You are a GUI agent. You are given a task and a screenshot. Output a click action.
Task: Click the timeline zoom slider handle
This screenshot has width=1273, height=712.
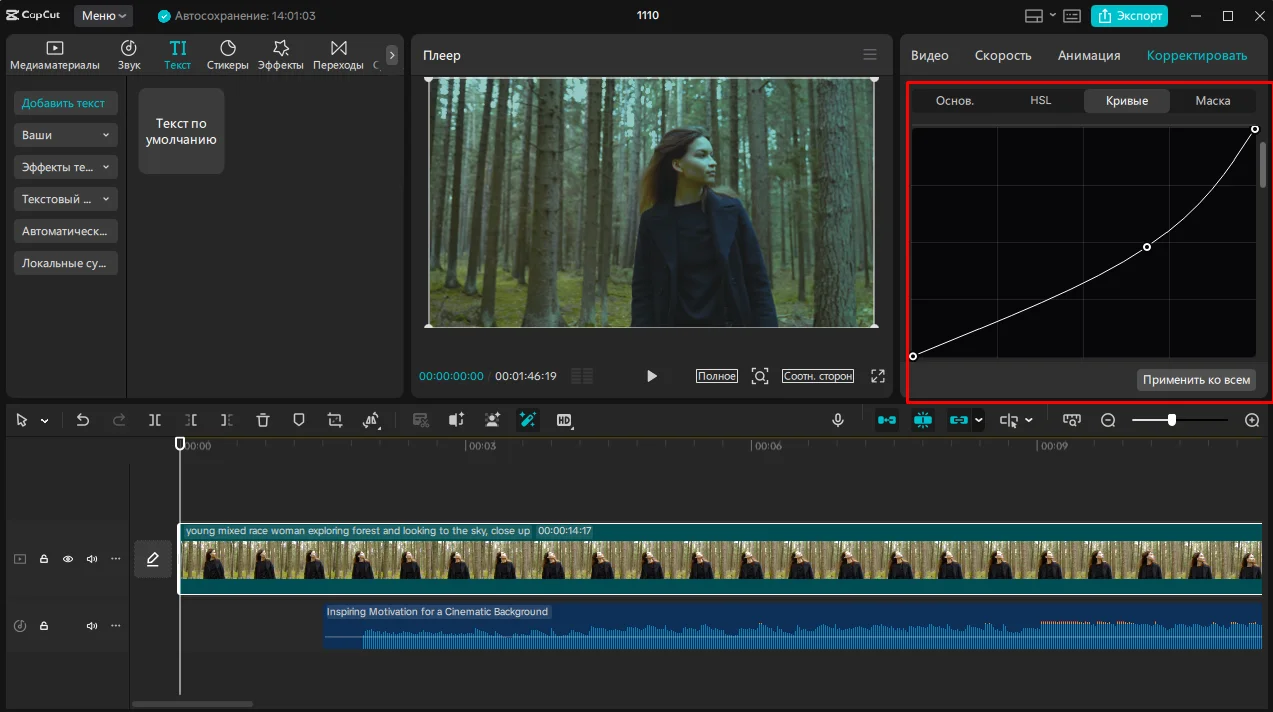click(1171, 421)
